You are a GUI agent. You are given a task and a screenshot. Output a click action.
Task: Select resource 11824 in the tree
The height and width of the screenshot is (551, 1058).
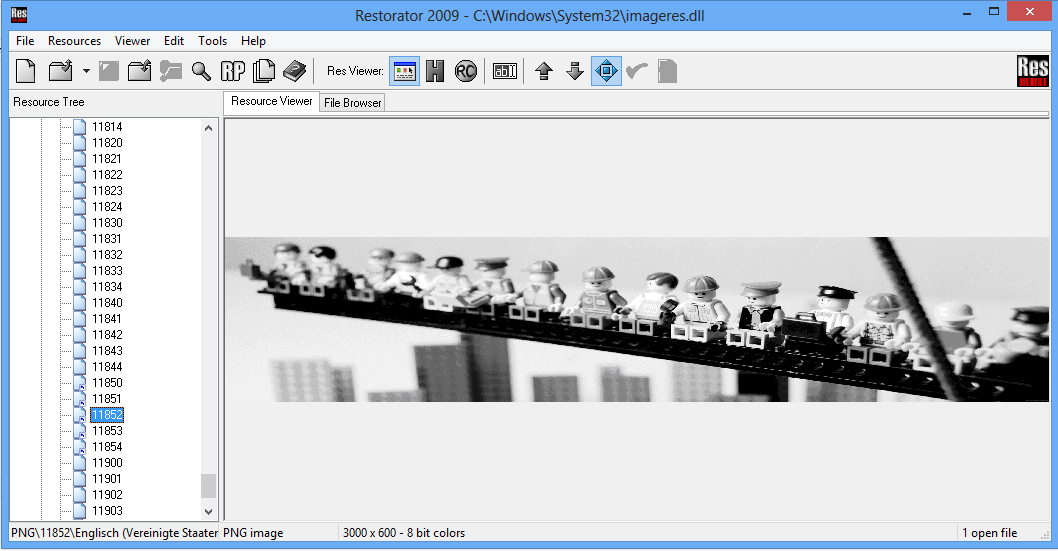[107, 207]
